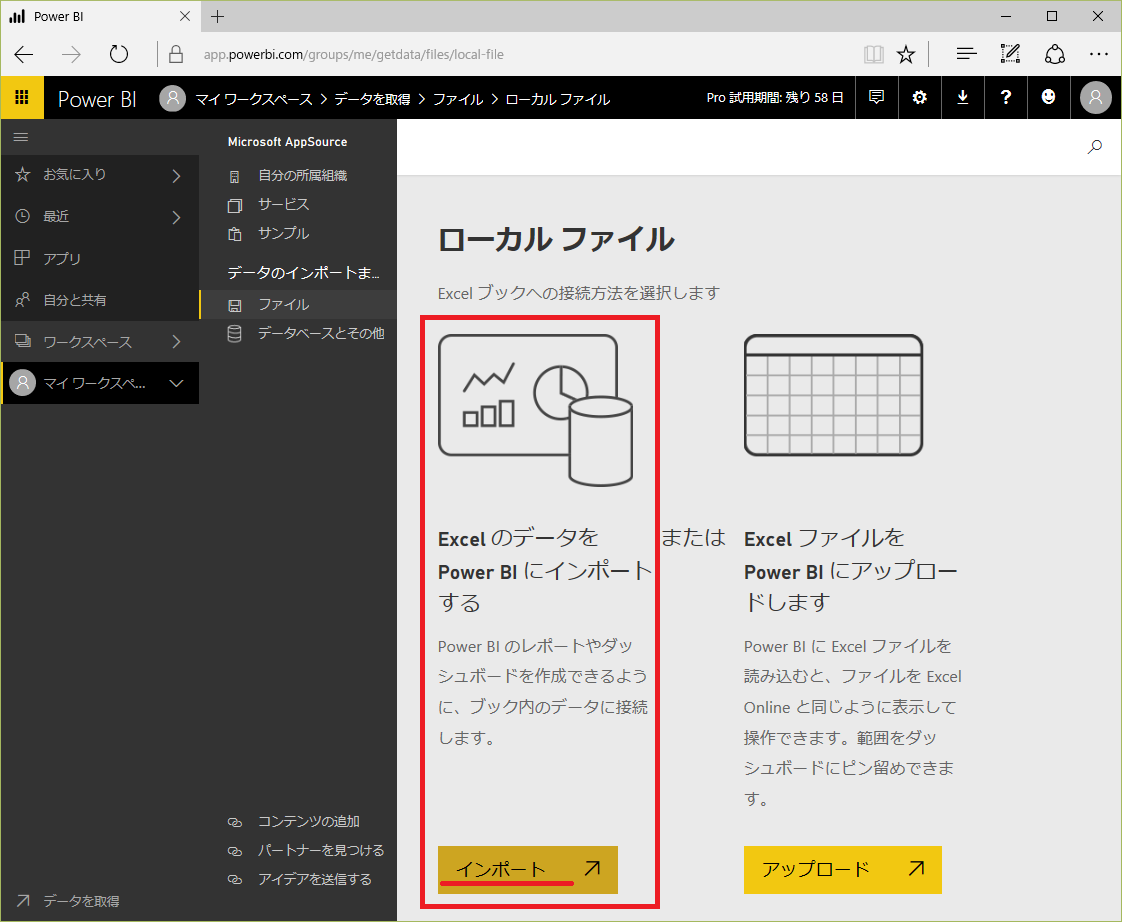Open the web note pen icon
The height and width of the screenshot is (922, 1122).
tap(1010, 54)
